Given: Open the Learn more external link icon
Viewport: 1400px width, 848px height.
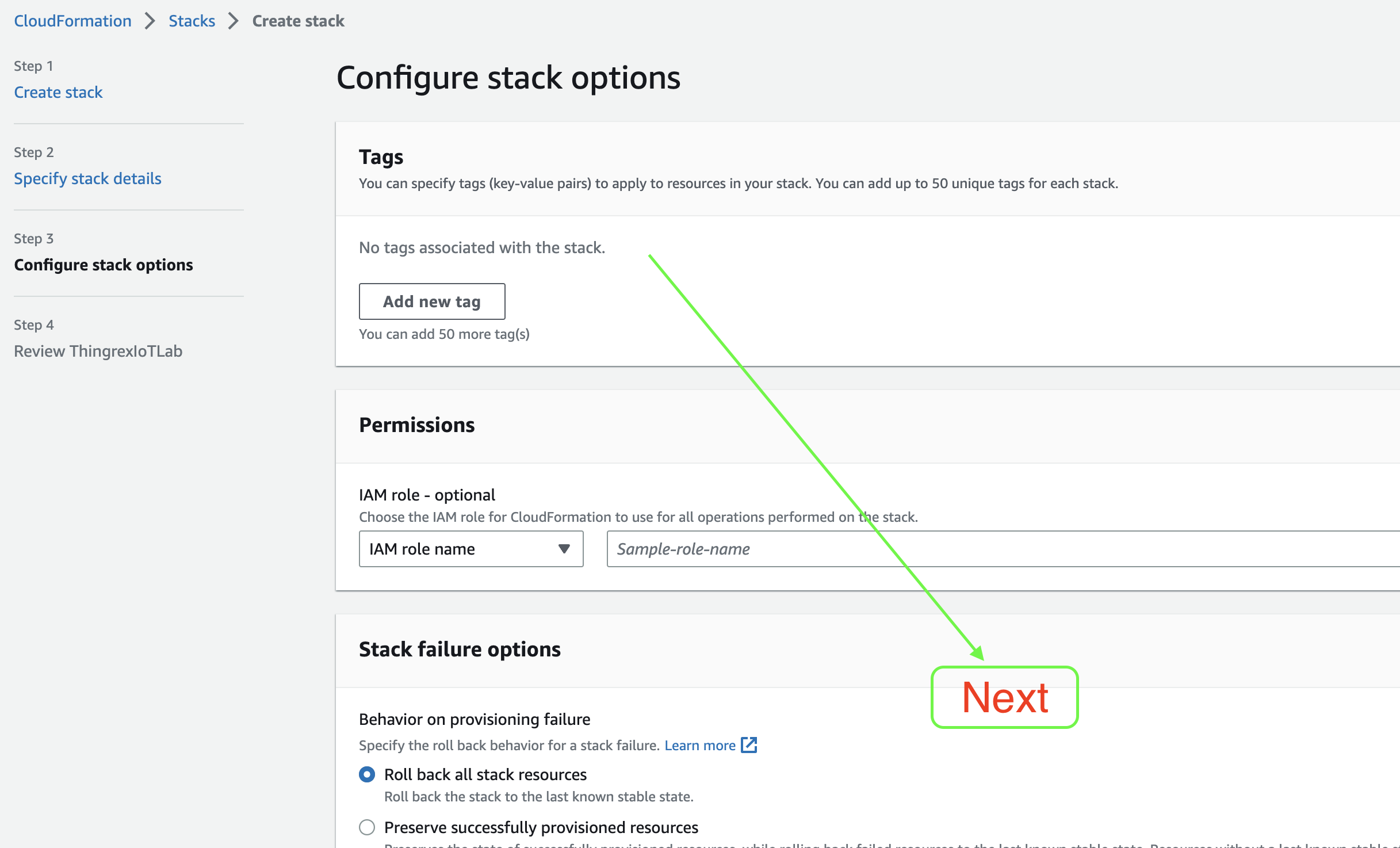Looking at the screenshot, I should click(749, 745).
